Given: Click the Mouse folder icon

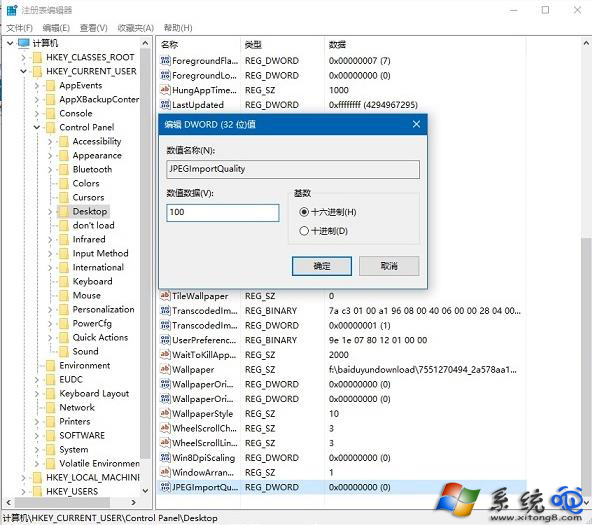Looking at the screenshot, I should tap(64, 296).
